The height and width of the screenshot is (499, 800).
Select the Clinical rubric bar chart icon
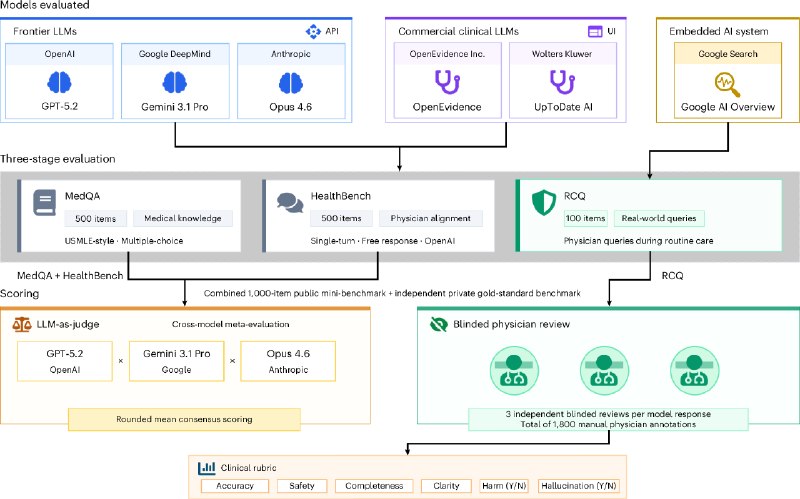point(207,467)
